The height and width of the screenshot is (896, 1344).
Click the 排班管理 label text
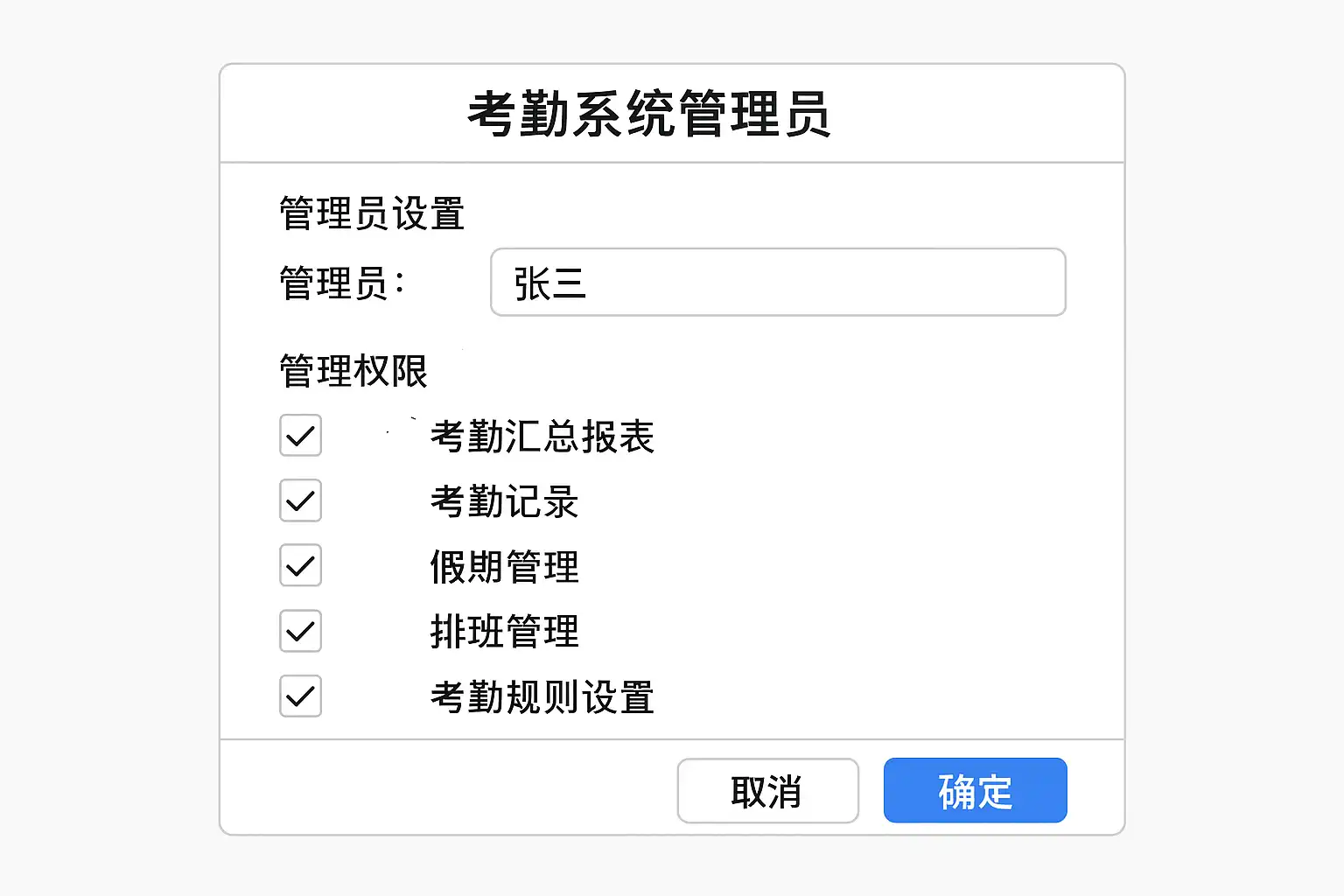tap(504, 632)
